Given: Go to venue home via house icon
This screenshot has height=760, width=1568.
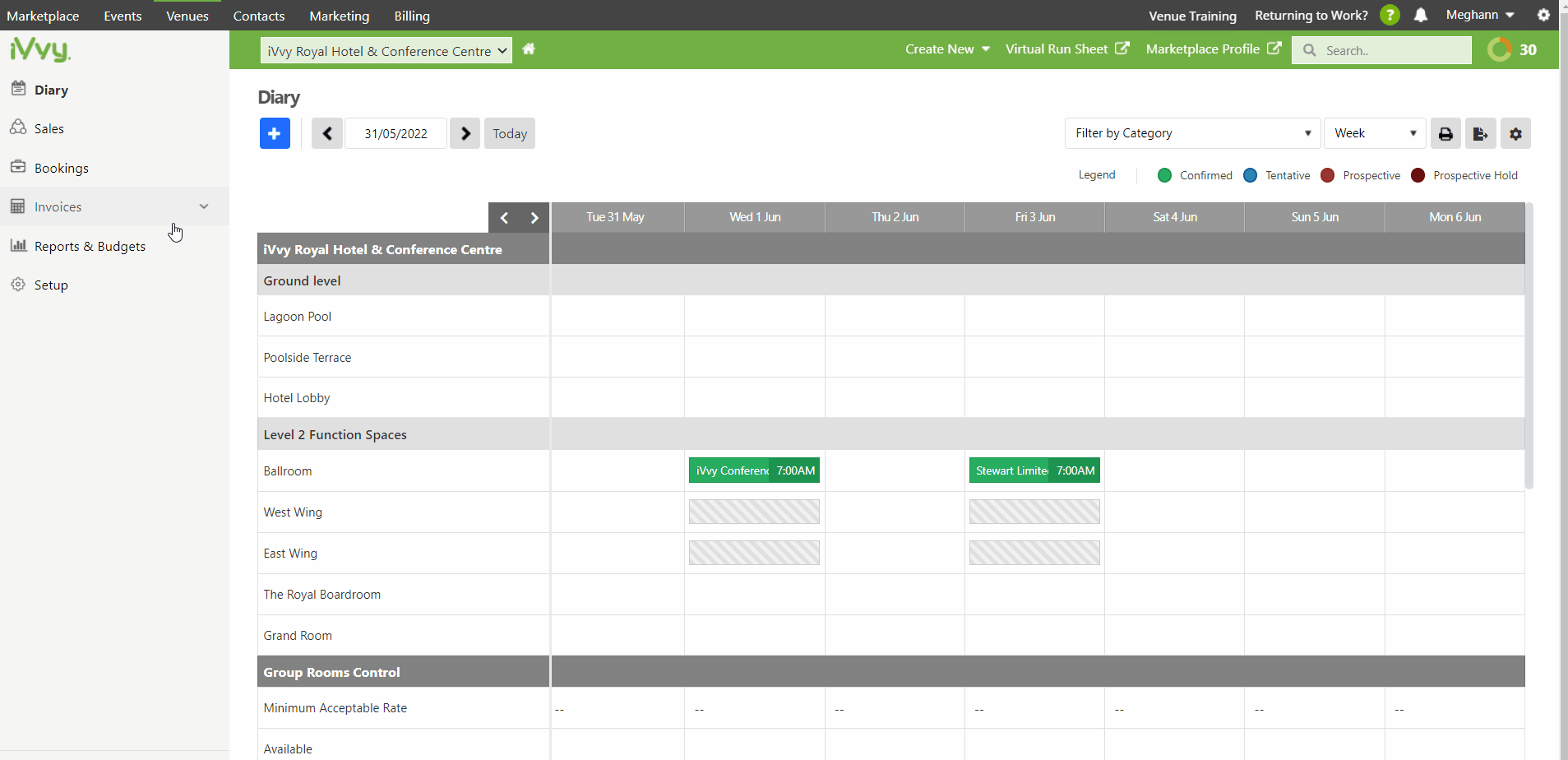Looking at the screenshot, I should pos(529,49).
